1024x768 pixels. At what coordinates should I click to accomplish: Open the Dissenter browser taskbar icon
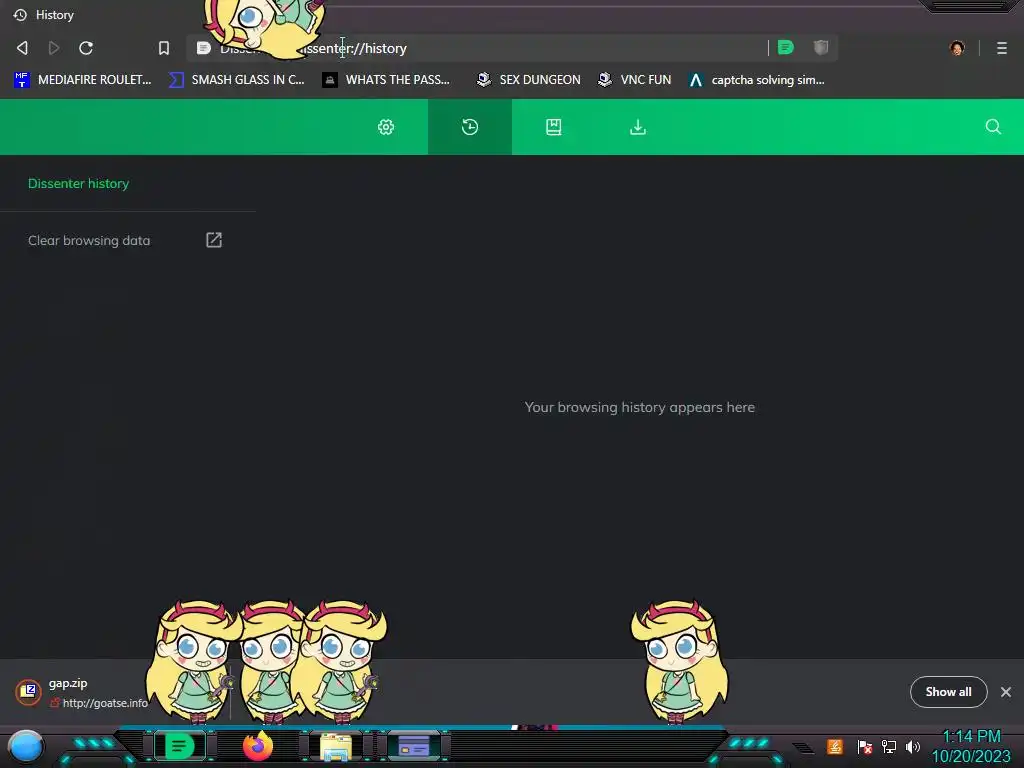180,746
